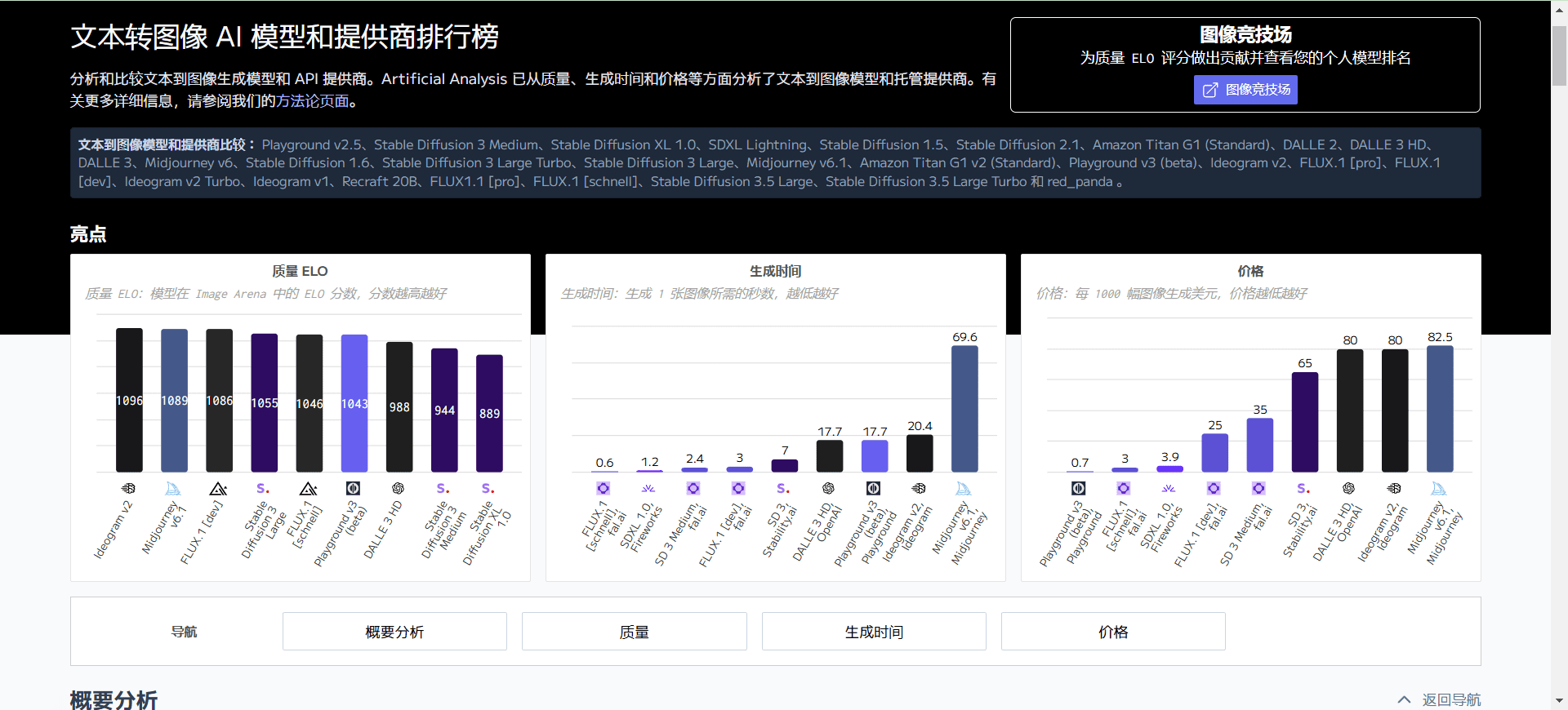1568x710 pixels.
Task: Click DALLE 3 HD OpenAI icon in ELO chart
Action: point(398,488)
